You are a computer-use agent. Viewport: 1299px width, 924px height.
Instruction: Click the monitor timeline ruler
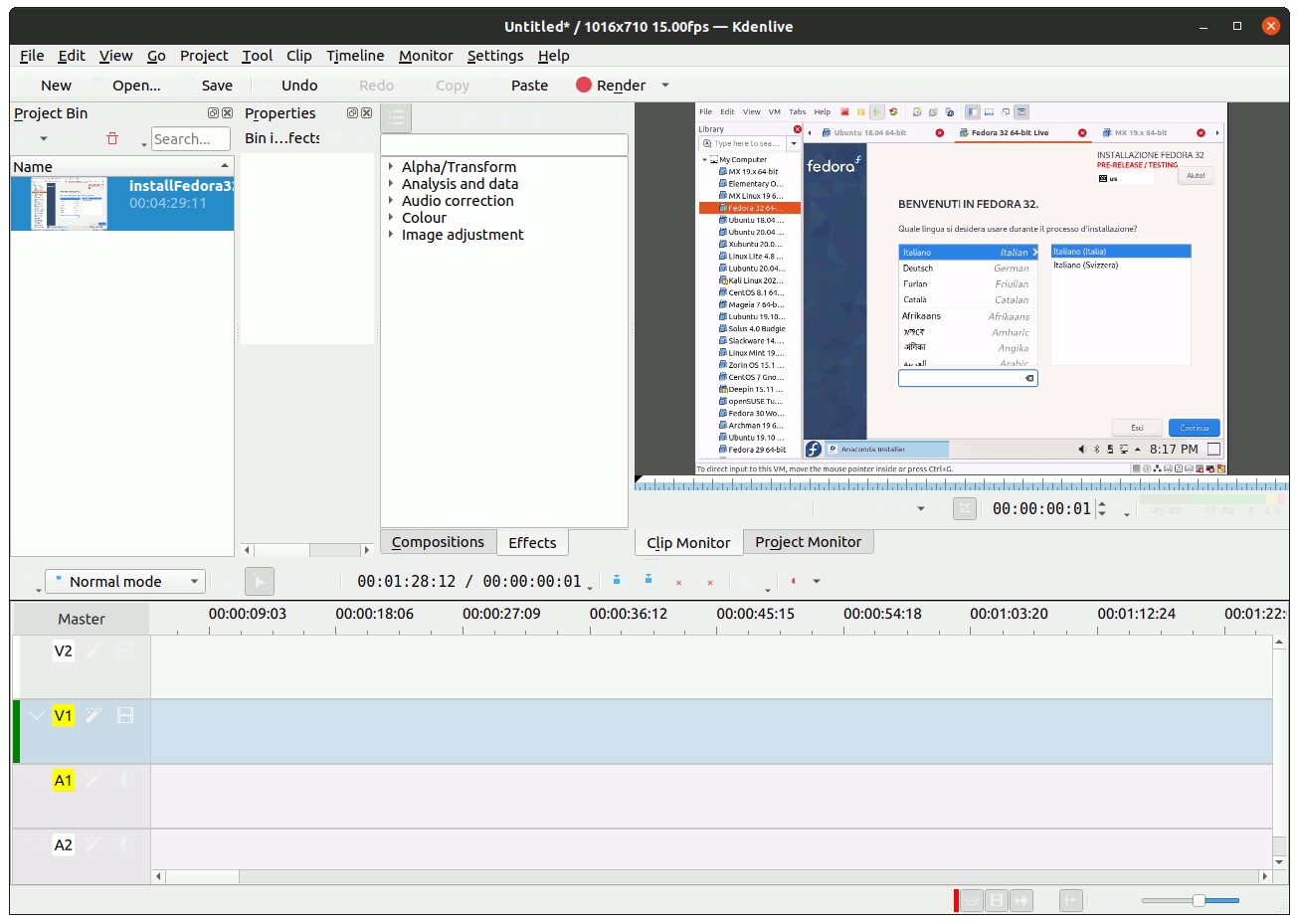coord(961,484)
